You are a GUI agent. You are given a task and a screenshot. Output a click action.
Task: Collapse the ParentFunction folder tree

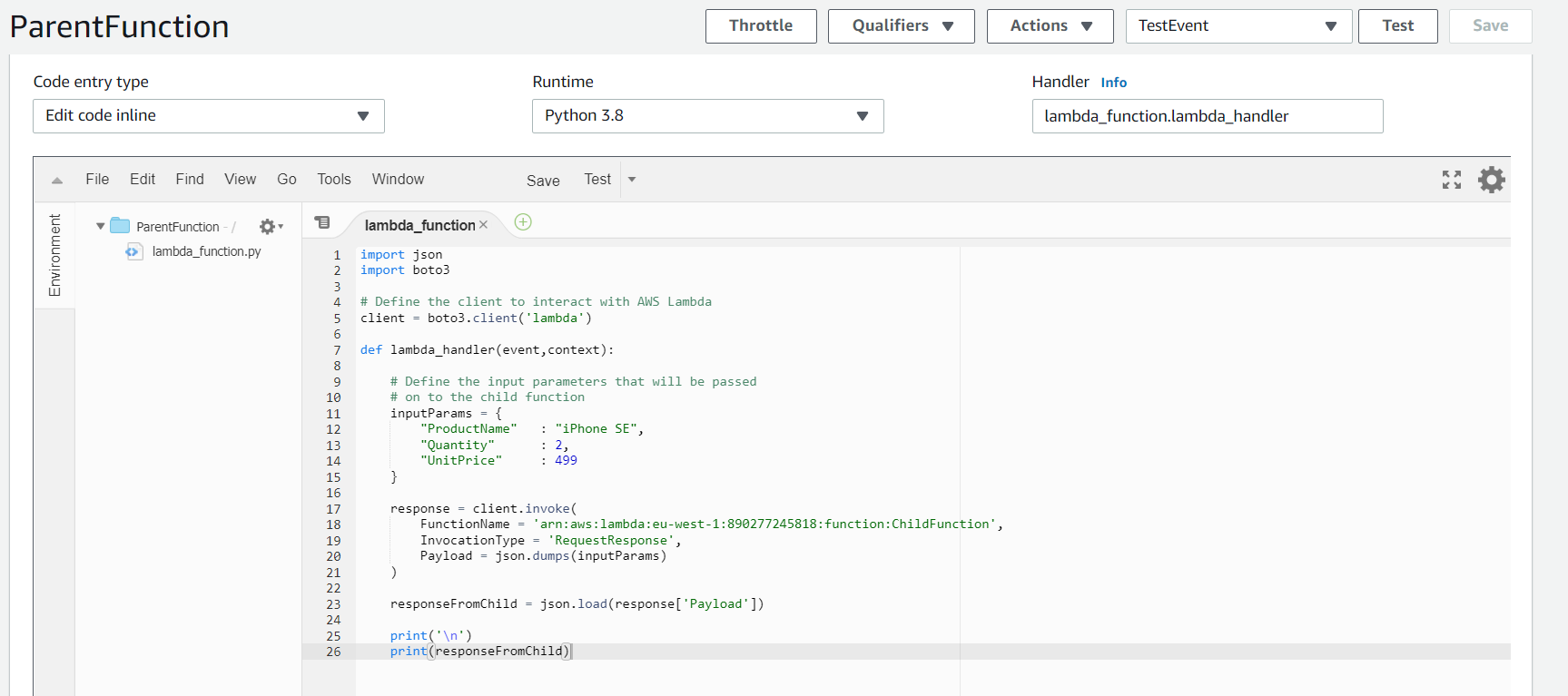click(100, 226)
